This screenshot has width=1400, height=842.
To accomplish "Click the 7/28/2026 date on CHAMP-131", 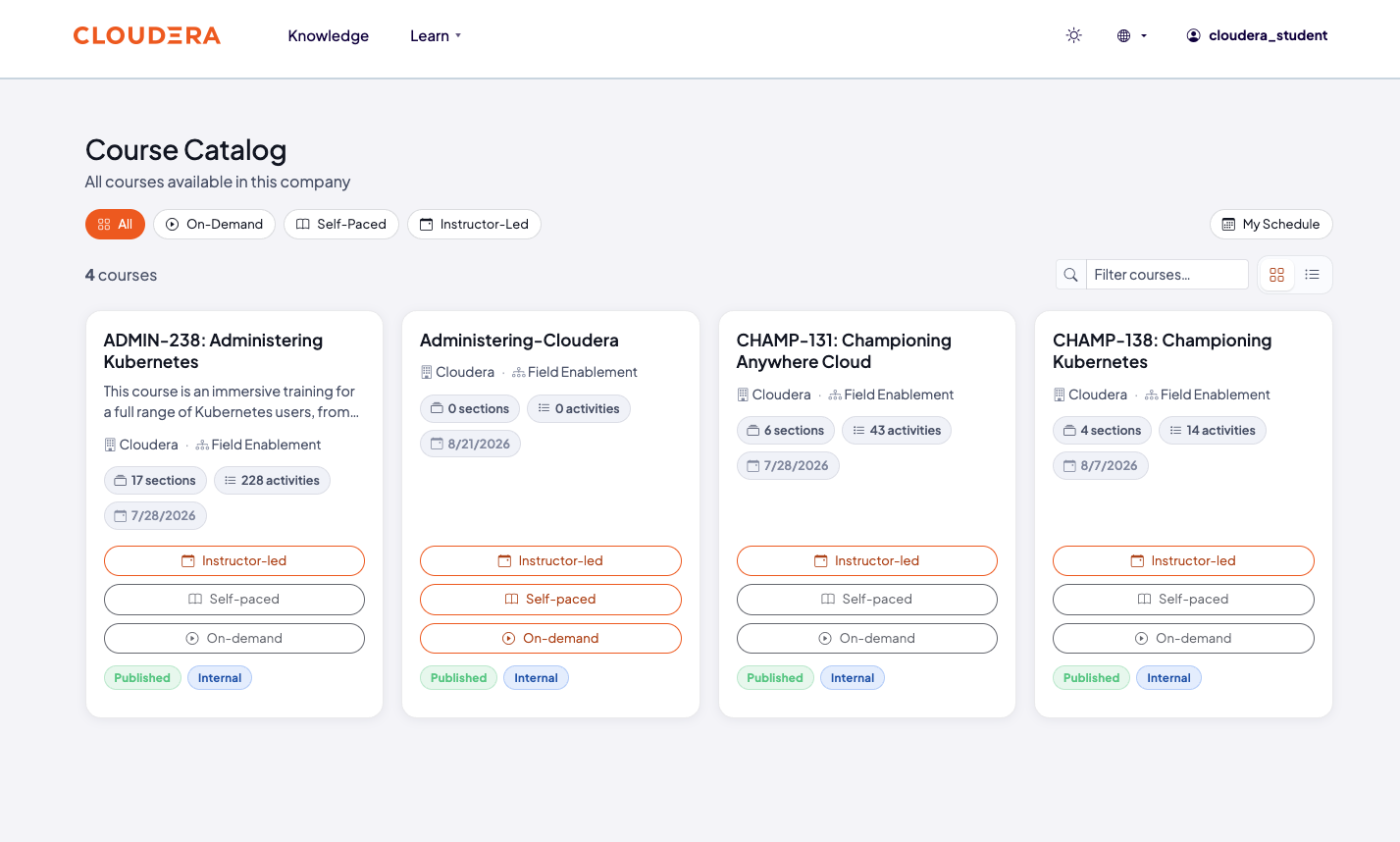I will click(x=788, y=465).
